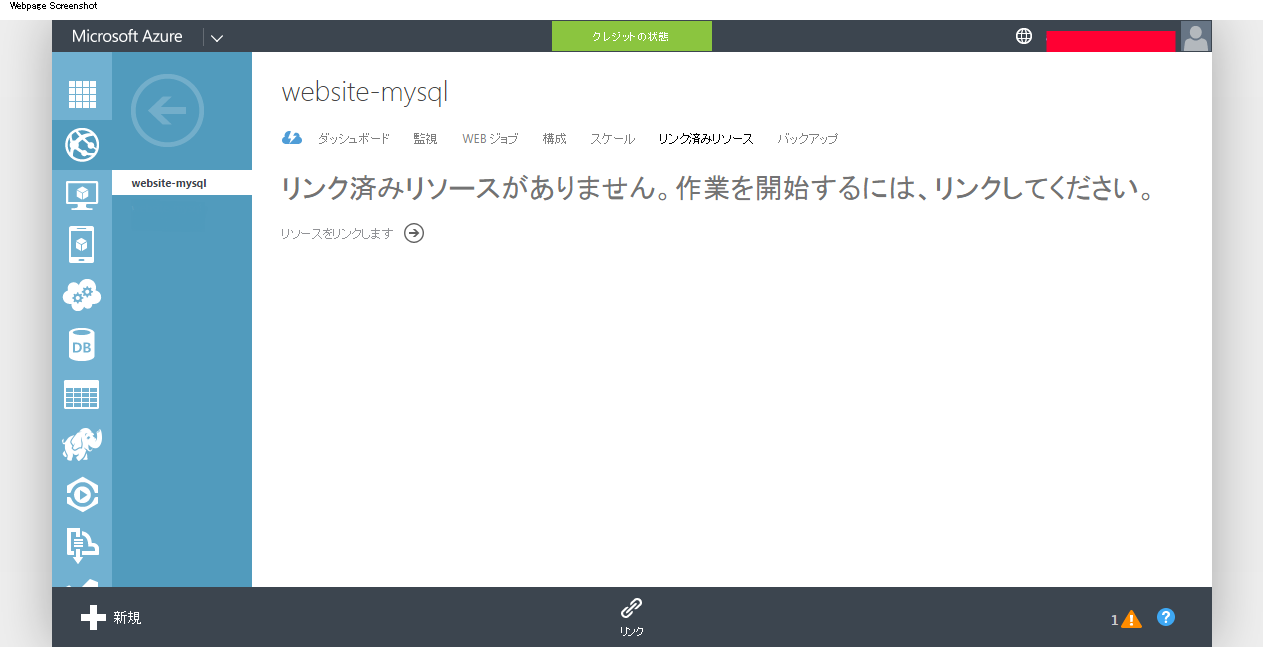This screenshot has height=667, width=1263.
Task: Click the Media Services play icon
Action: coord(81,494)
